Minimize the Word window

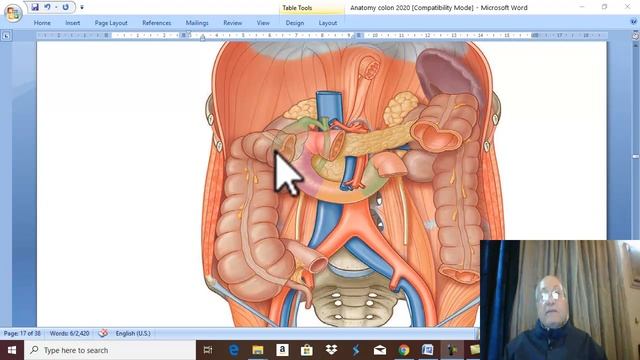(582, 7)
